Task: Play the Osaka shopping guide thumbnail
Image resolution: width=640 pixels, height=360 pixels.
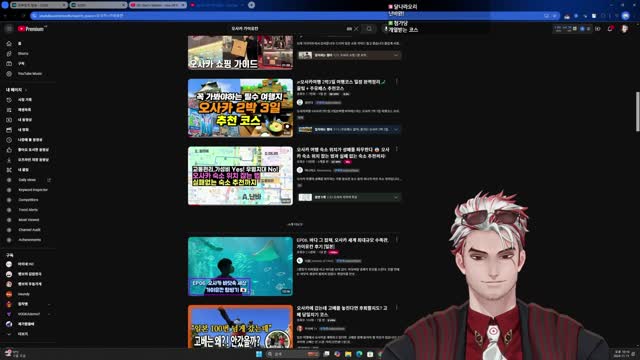Action: (240, 52)
